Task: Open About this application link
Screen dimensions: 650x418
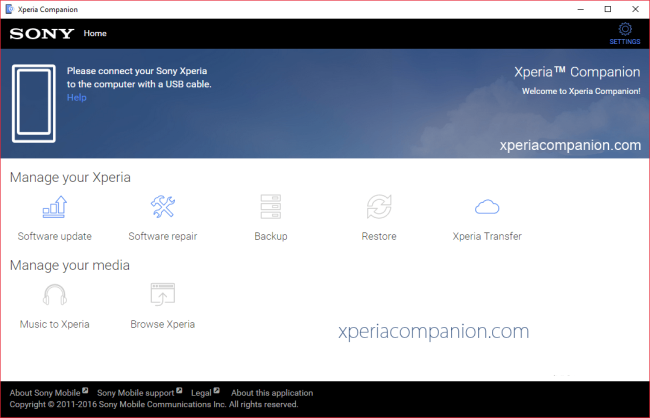Action: click(x=272, y=393)
